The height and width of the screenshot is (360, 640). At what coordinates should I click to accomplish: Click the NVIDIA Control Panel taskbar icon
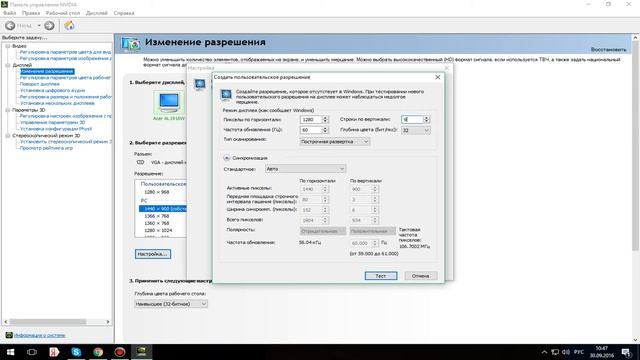coord(142,352)
